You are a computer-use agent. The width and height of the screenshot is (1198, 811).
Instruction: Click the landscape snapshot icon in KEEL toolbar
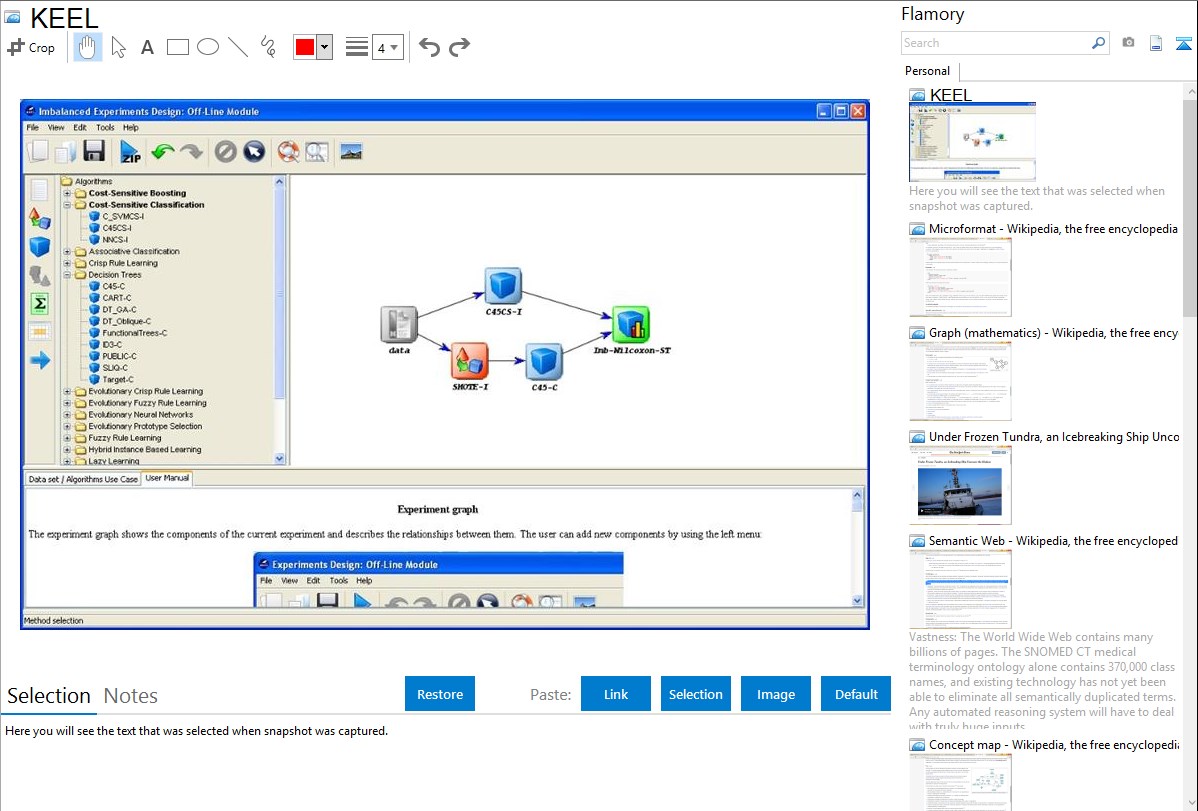[x=351, y=151]
